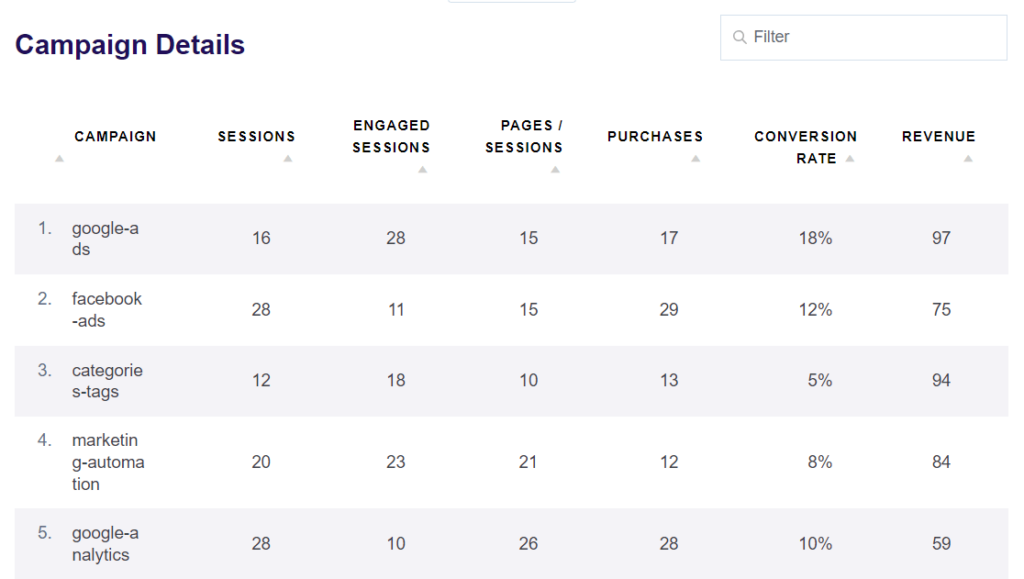
Task: Click sort arrow under Revenue column
Action: pos(968,159)
